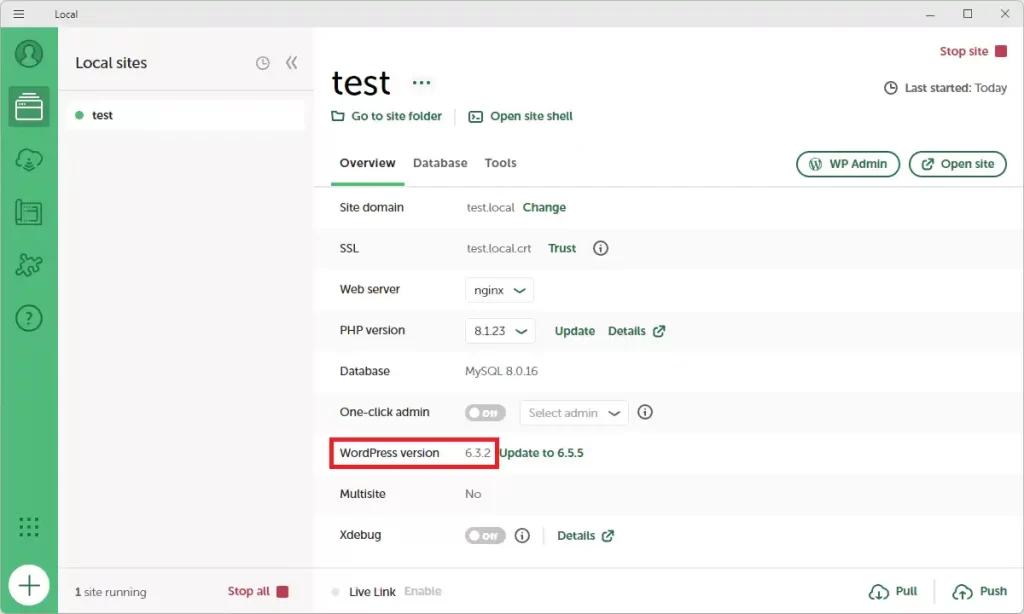This screenshot has height=614, width=1024.
Task: Open the Blueprints icon in sidebar
Action: [x=29, y=212]
